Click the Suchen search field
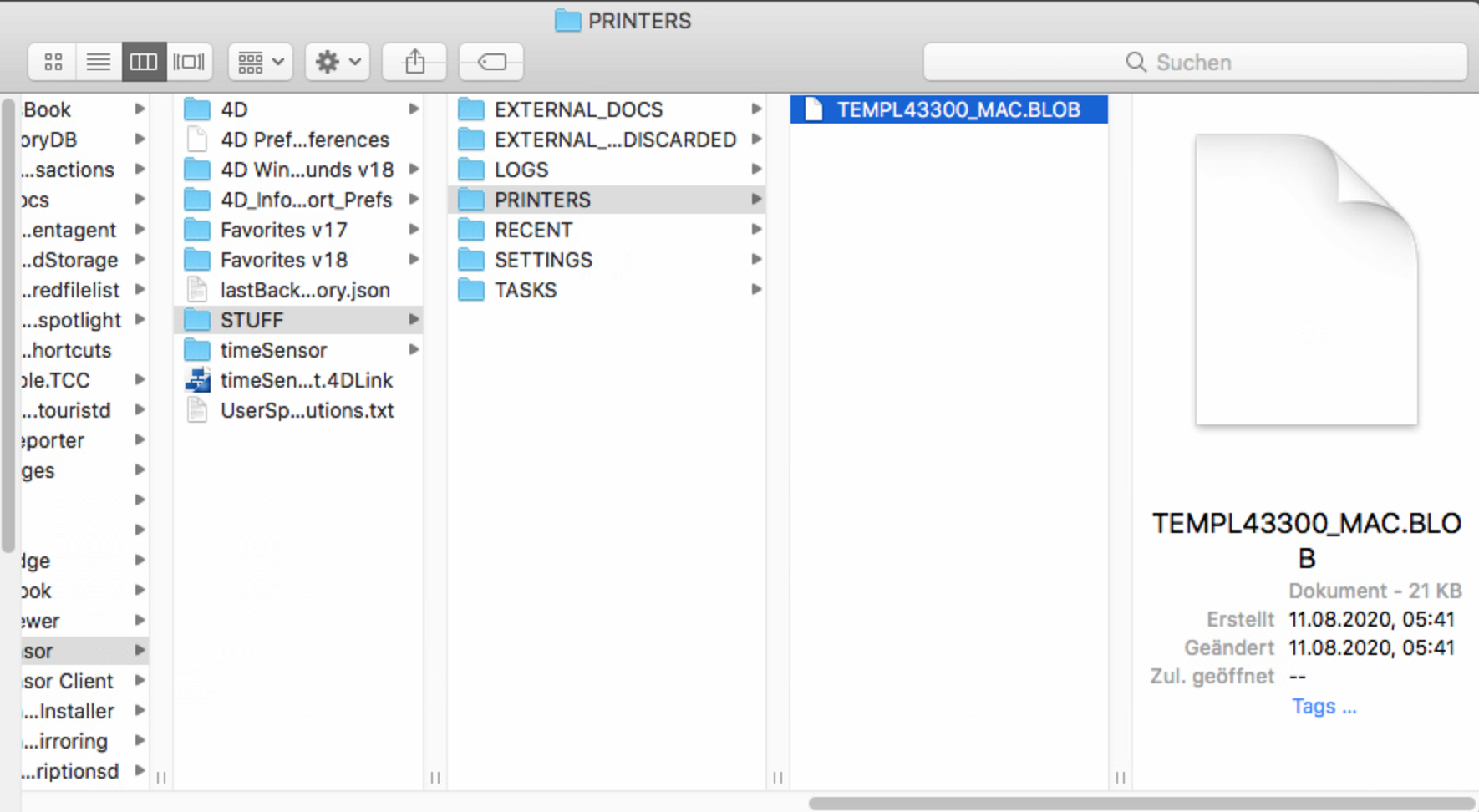This screenshot has width=1479, height=812. [x=1195, y=62]
